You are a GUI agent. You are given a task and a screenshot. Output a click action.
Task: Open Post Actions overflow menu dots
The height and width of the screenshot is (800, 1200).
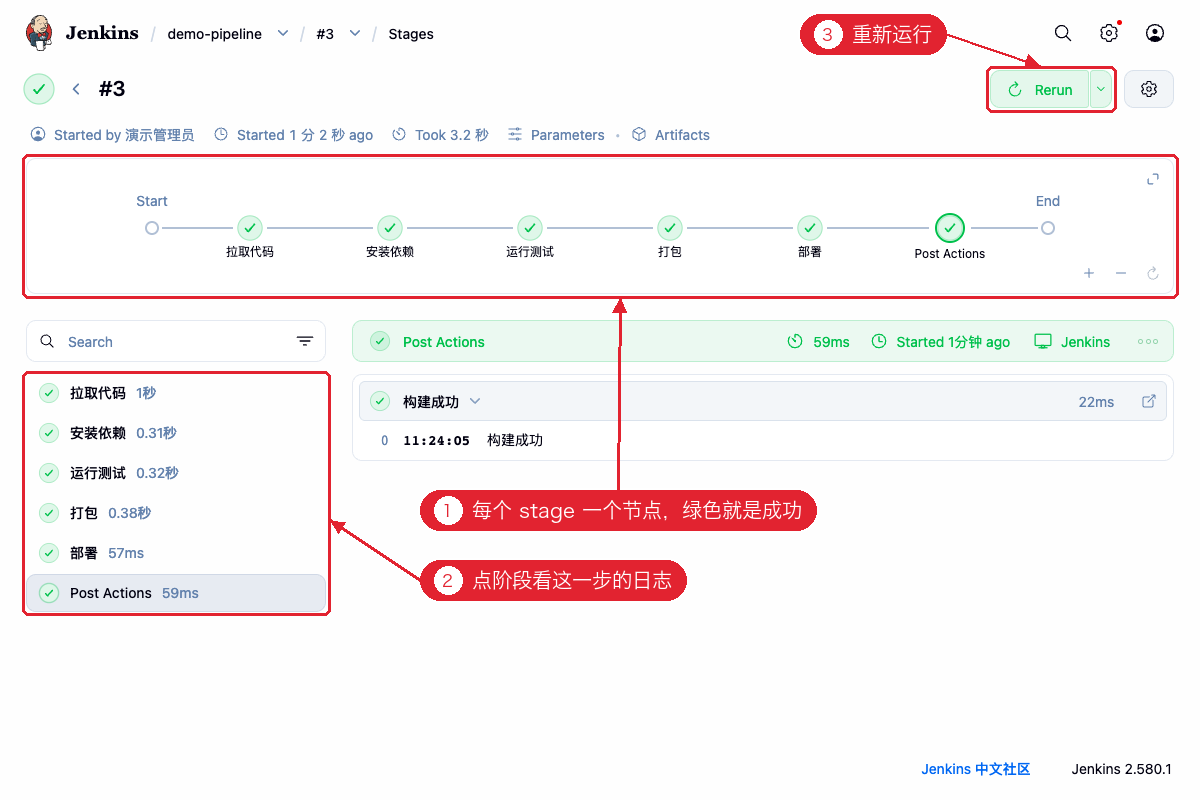pyautogui.click(x=1148, y=341)
